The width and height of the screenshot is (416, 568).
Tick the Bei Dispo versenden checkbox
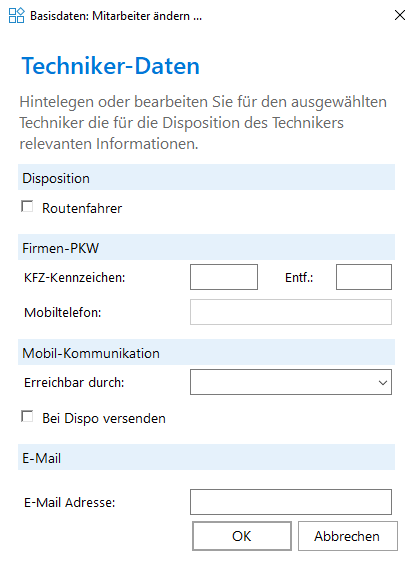(x=27, y=417)
